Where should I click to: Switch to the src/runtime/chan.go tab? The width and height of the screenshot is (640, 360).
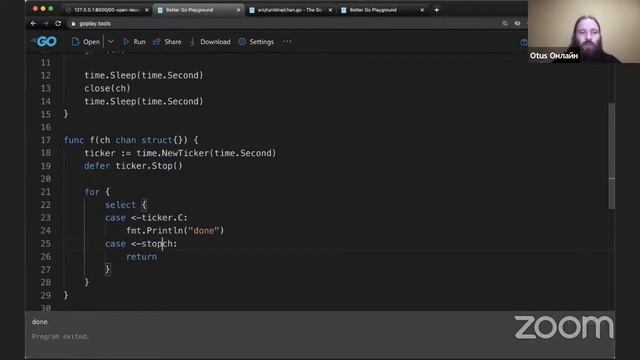290,10
